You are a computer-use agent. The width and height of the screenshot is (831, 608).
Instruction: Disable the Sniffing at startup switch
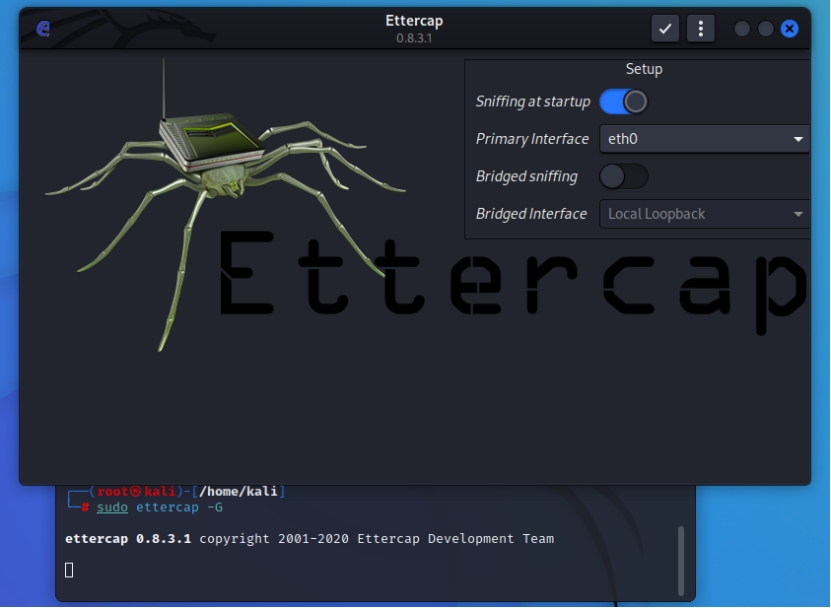pos(623,102)
